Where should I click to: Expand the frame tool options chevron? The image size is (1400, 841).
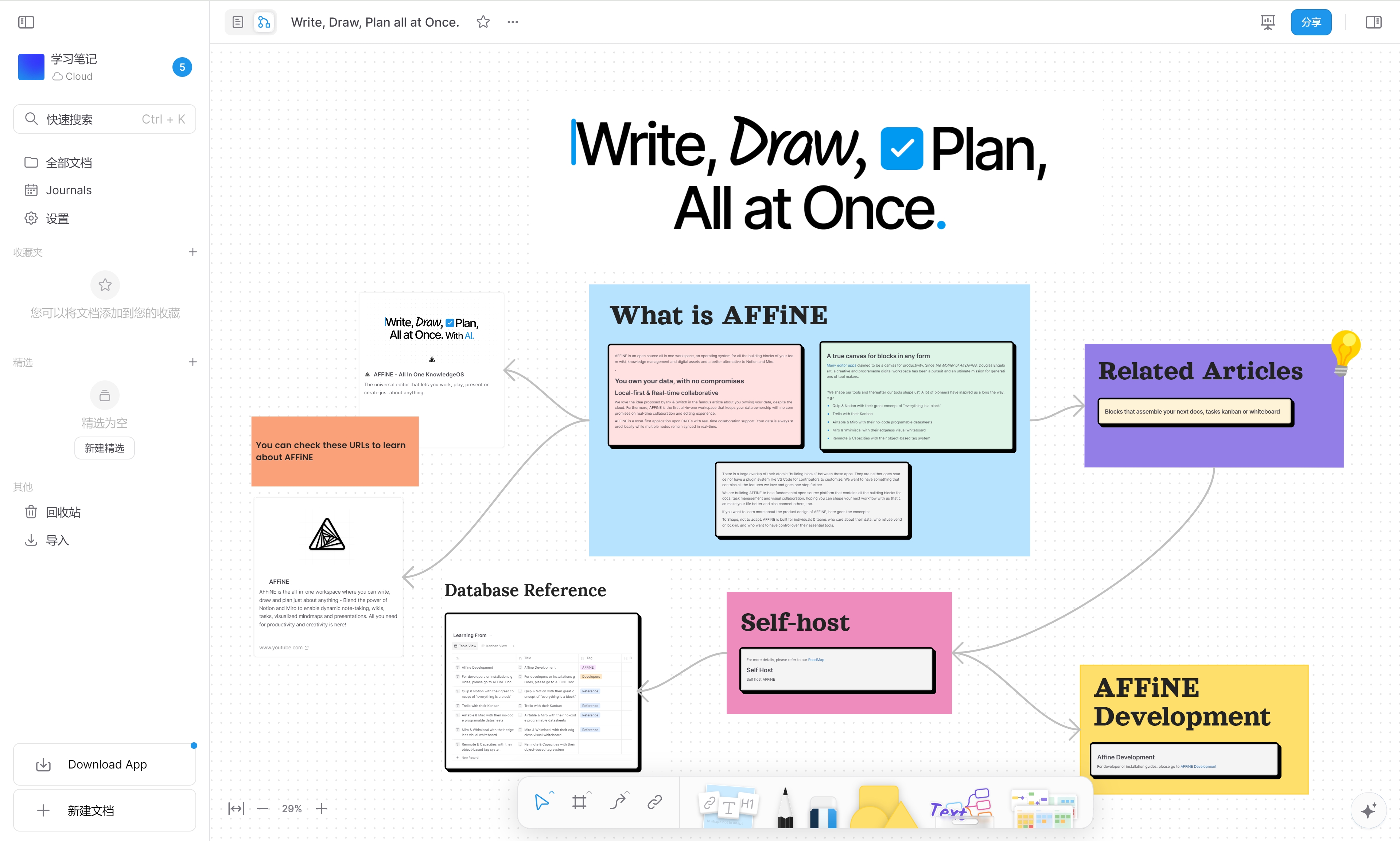[590, 792]
